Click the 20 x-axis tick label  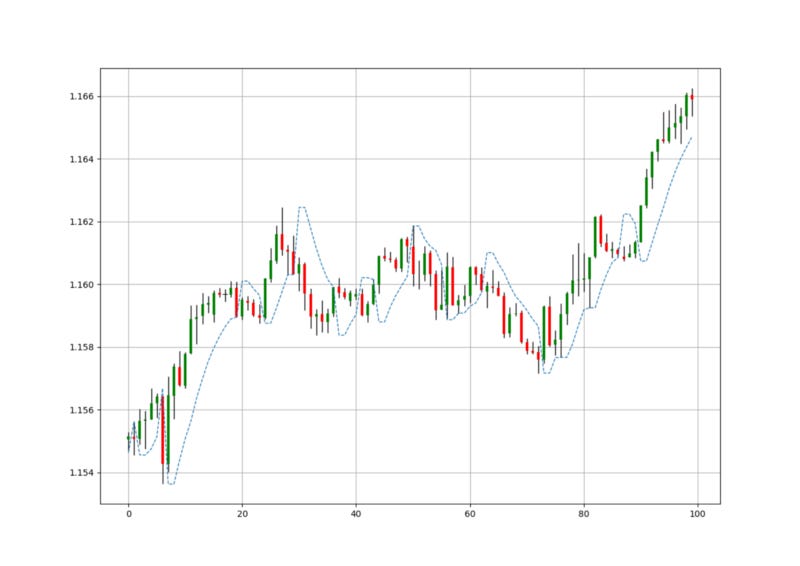click(242, 514)
